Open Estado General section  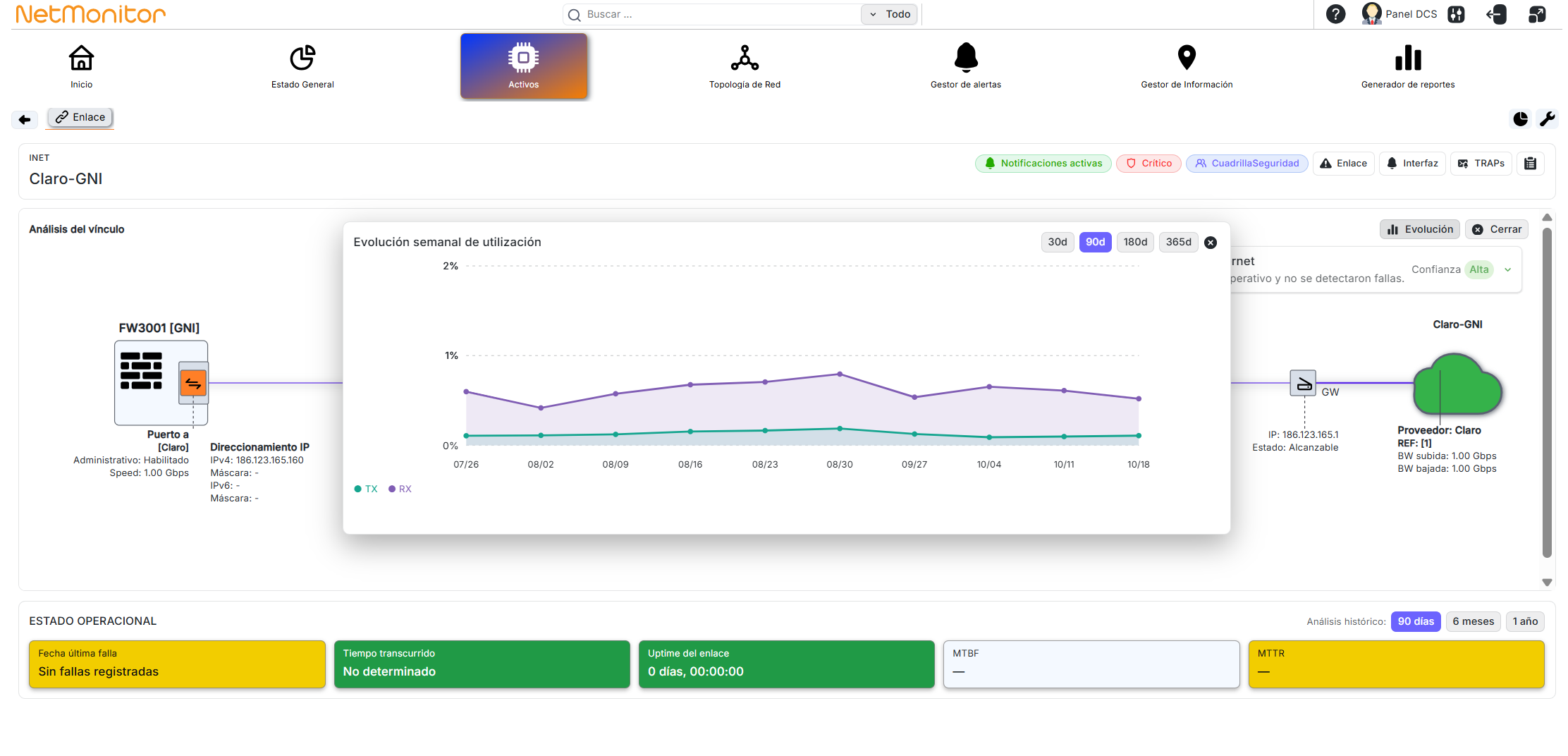click(x=302, y=58)
